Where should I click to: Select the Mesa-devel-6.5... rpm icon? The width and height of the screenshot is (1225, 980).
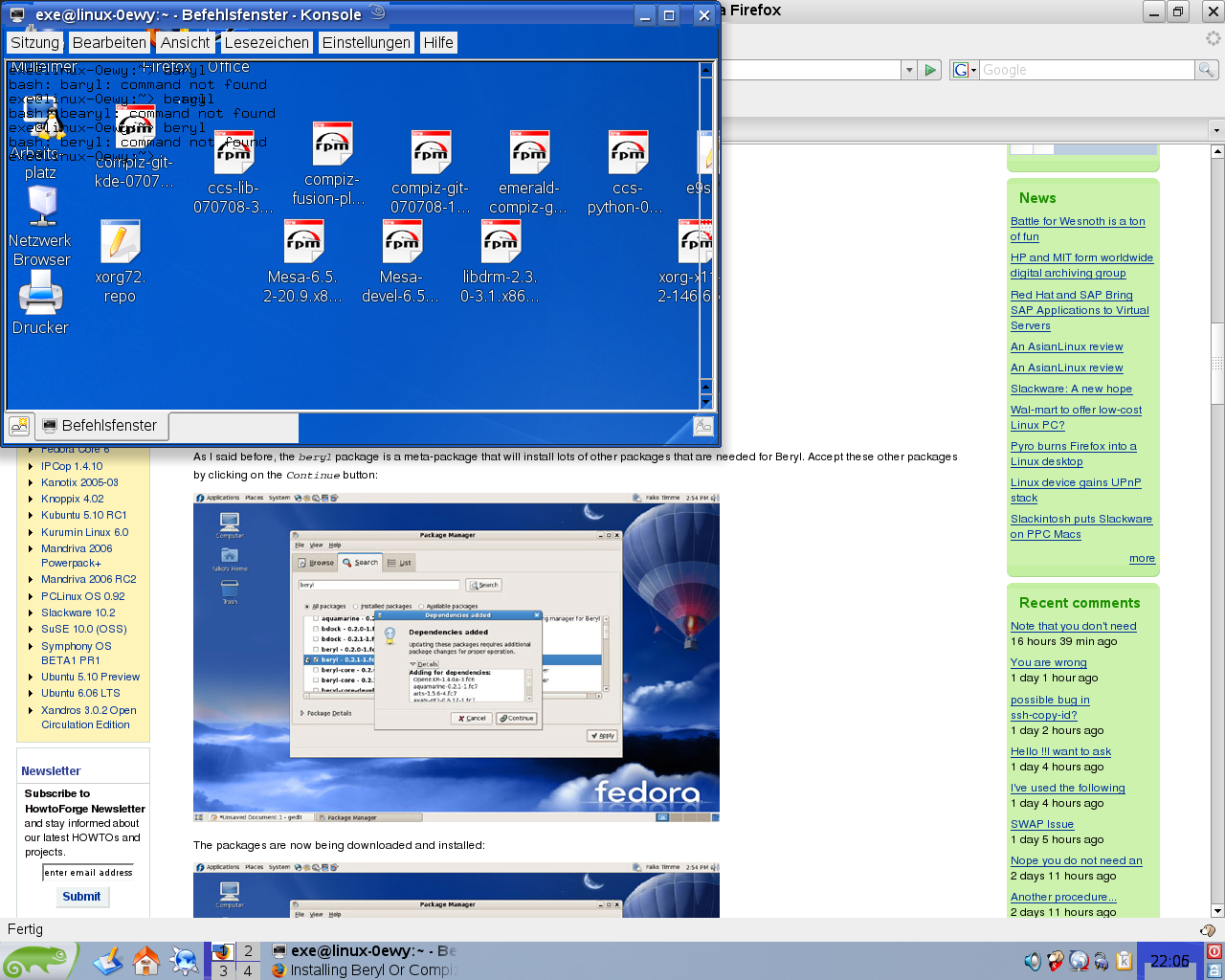401,261
